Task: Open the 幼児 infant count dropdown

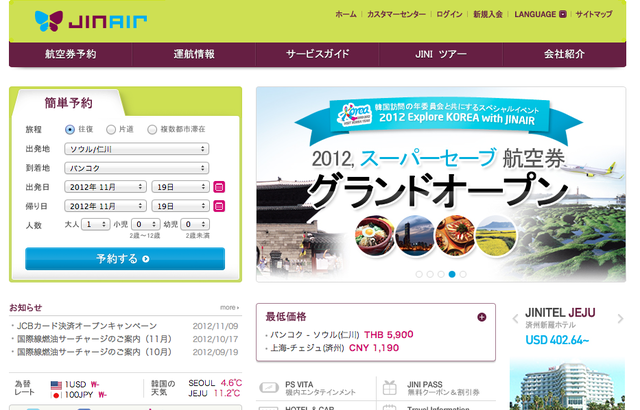Action: (x=195, y=224)
